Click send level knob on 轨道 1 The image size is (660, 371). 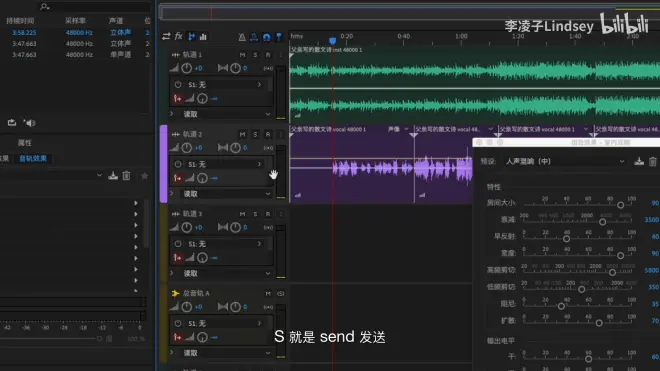(202, 99)
